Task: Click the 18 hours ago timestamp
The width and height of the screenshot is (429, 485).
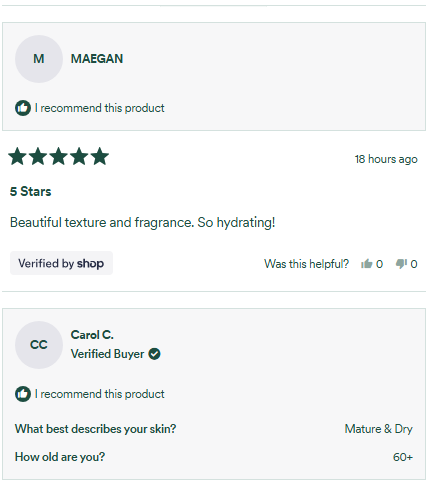Action: coord(386,159)
